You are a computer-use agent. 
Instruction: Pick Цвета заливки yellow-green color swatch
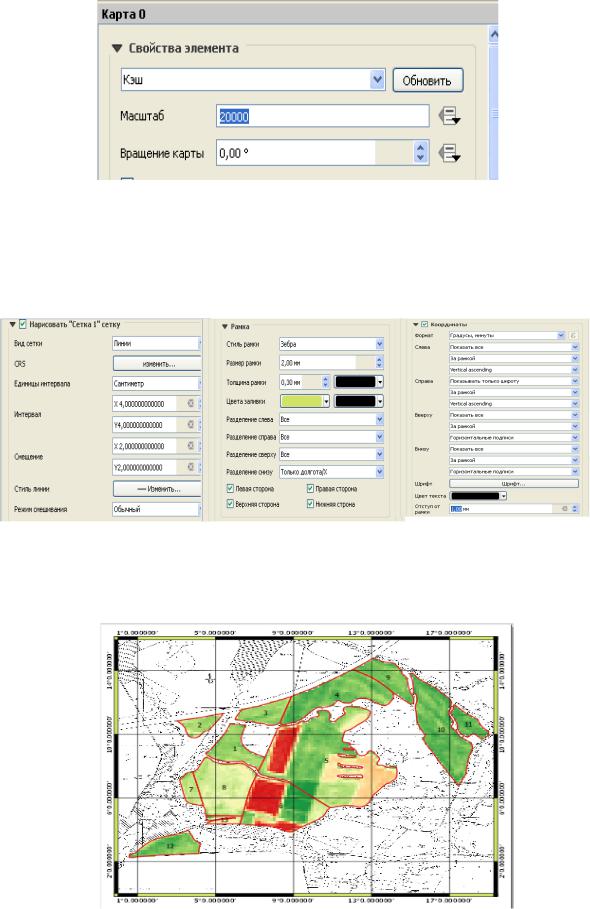(305, 401)
